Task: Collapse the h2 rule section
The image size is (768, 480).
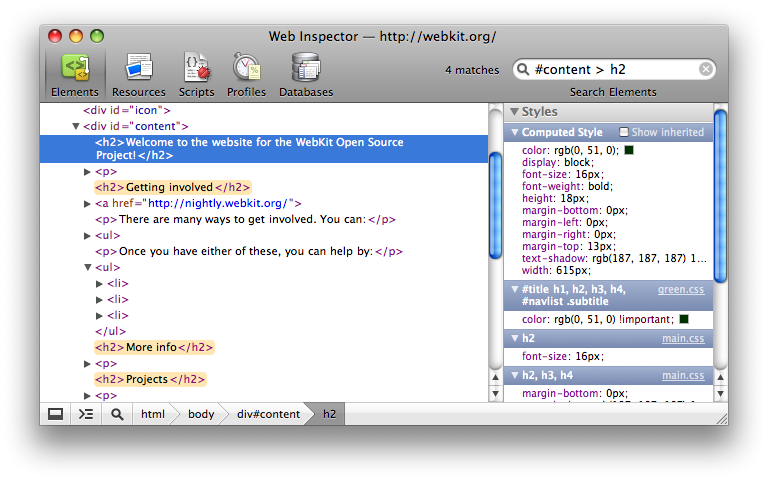Action: 515,338
